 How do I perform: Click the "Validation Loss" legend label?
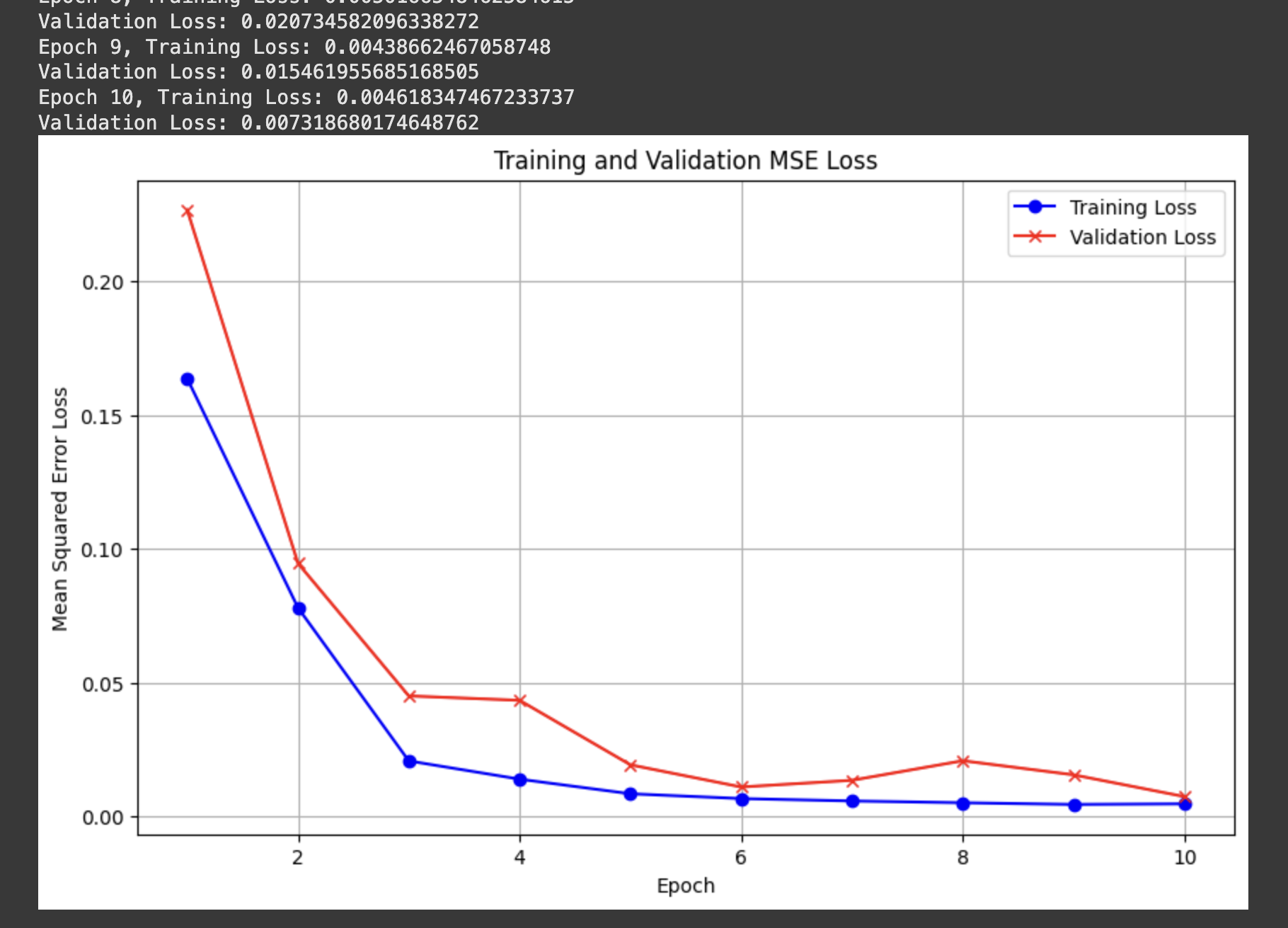tap(1142, 237)
